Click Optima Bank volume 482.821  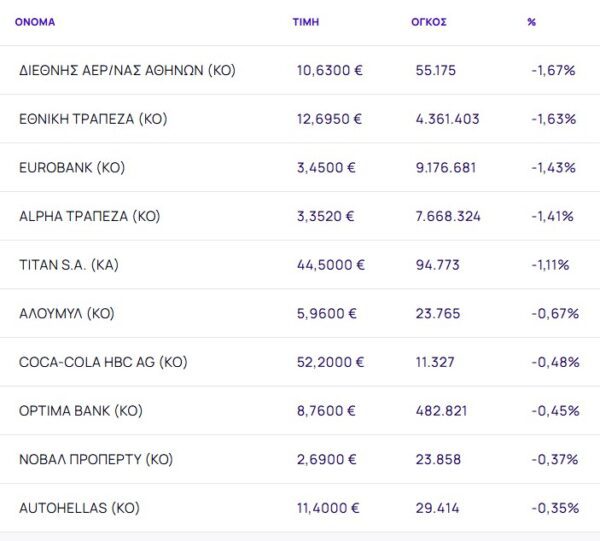click(443, 410)
